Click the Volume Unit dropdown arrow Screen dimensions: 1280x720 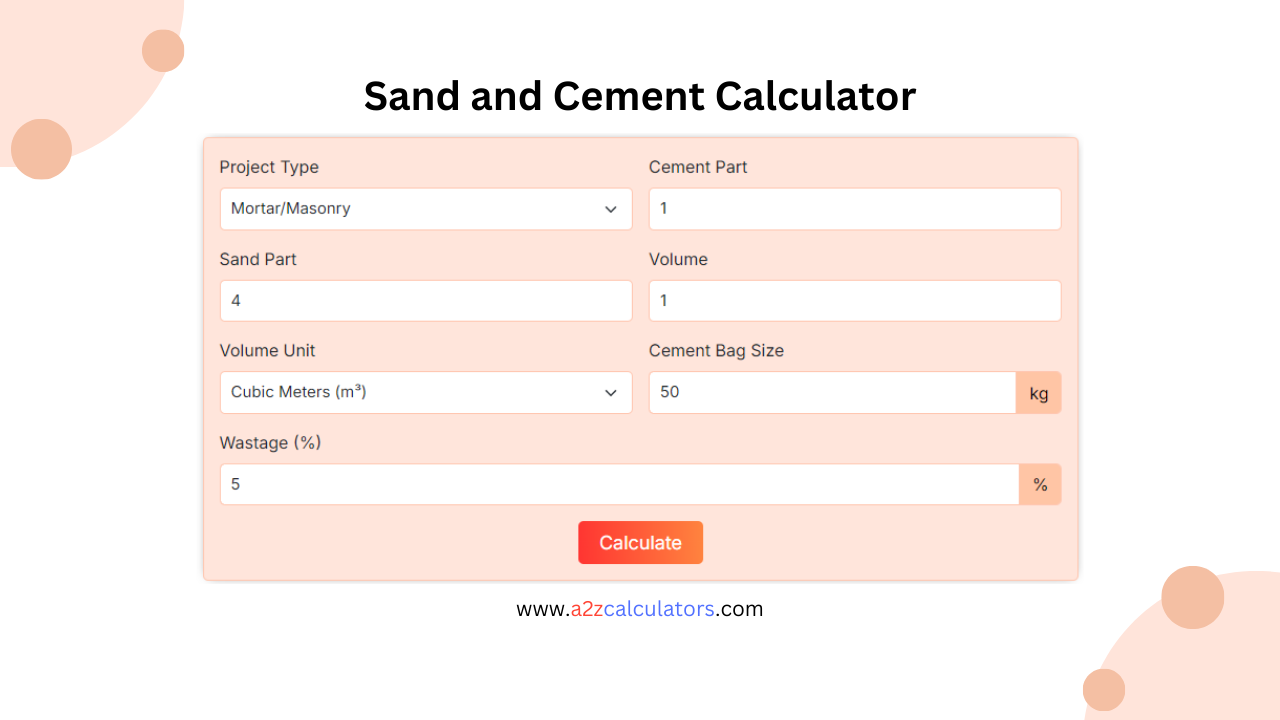611,392
